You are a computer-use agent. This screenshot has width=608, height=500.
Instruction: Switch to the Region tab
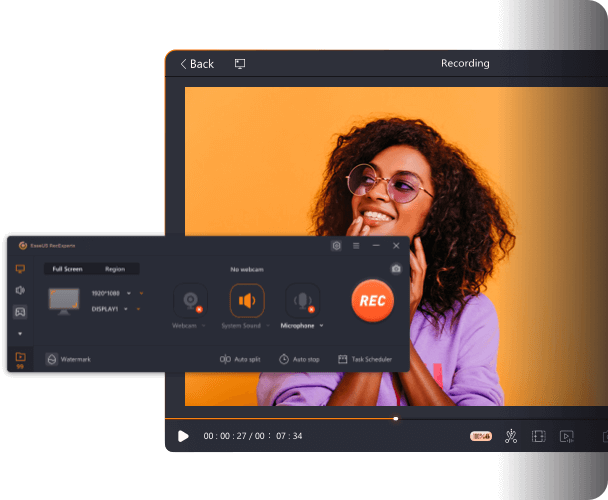coord(115,269)
